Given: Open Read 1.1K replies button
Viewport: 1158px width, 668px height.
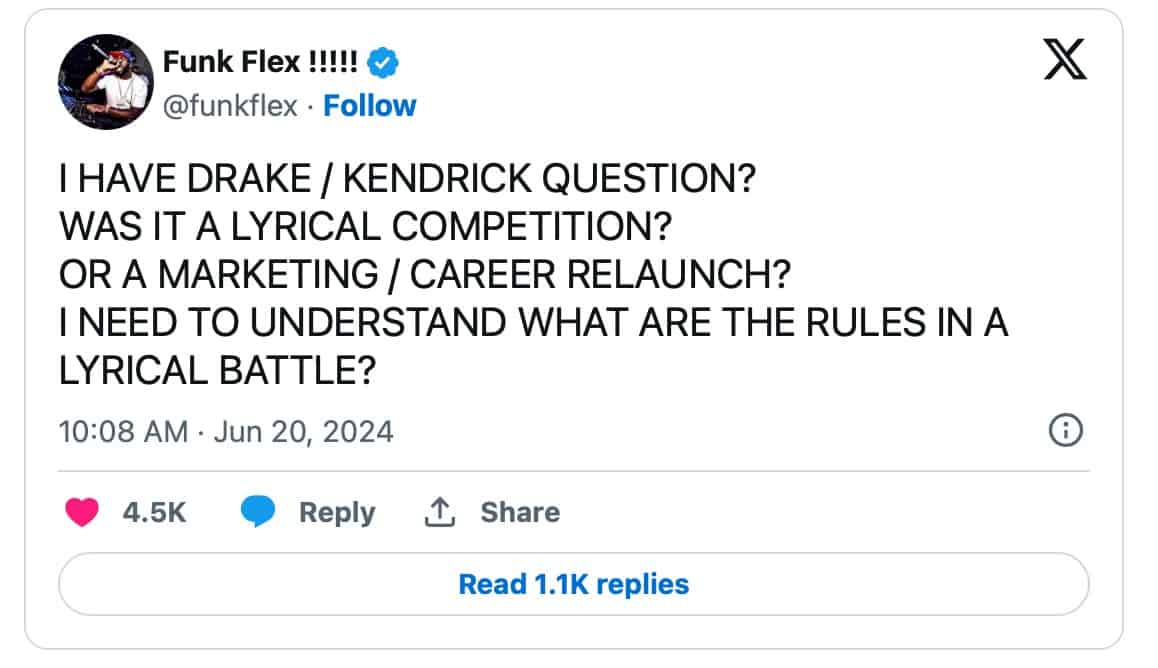Looking at the screenshot, I should click(573, 584).
